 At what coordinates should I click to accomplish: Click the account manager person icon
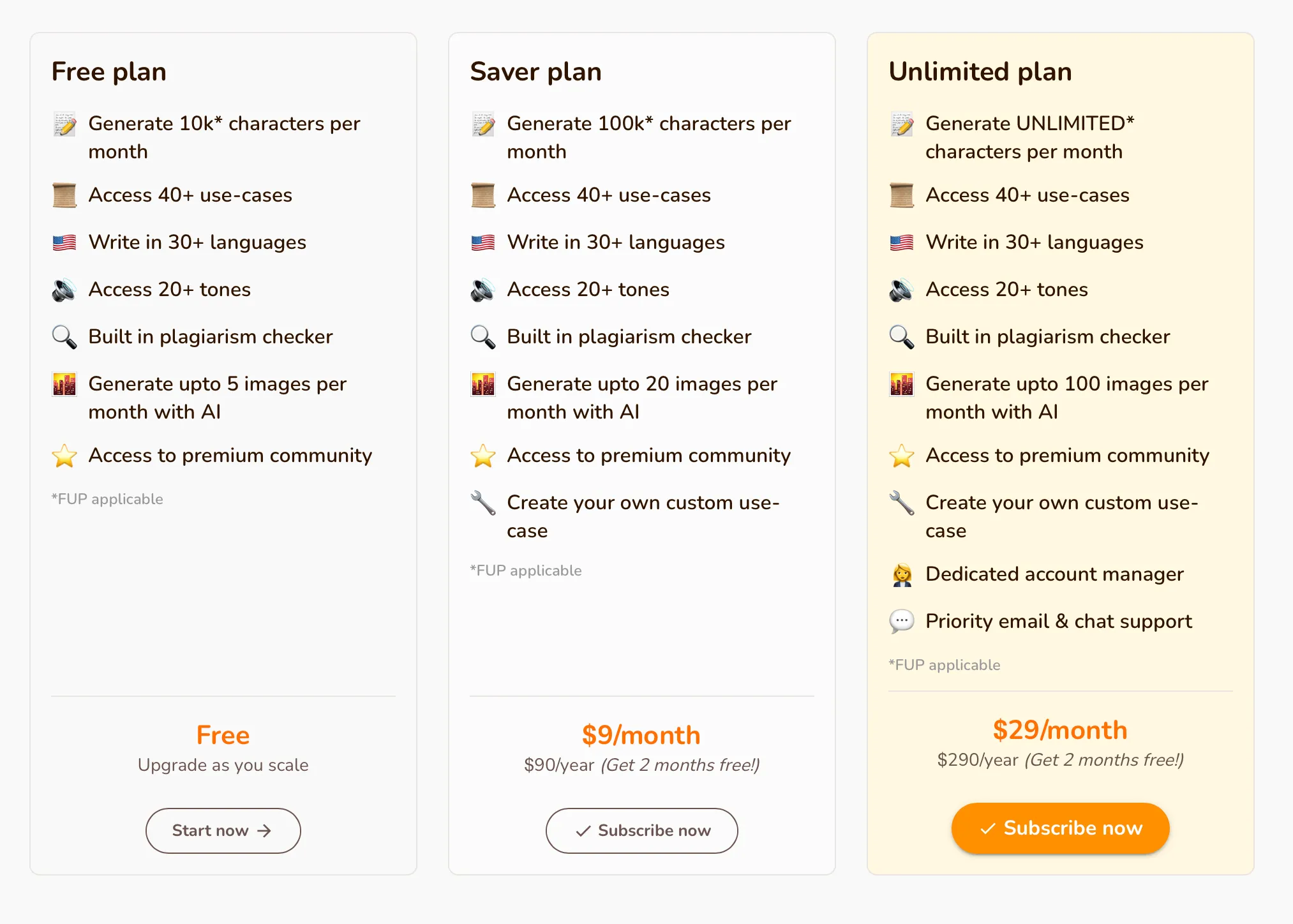pyautogui.click(x=902, y=574)
